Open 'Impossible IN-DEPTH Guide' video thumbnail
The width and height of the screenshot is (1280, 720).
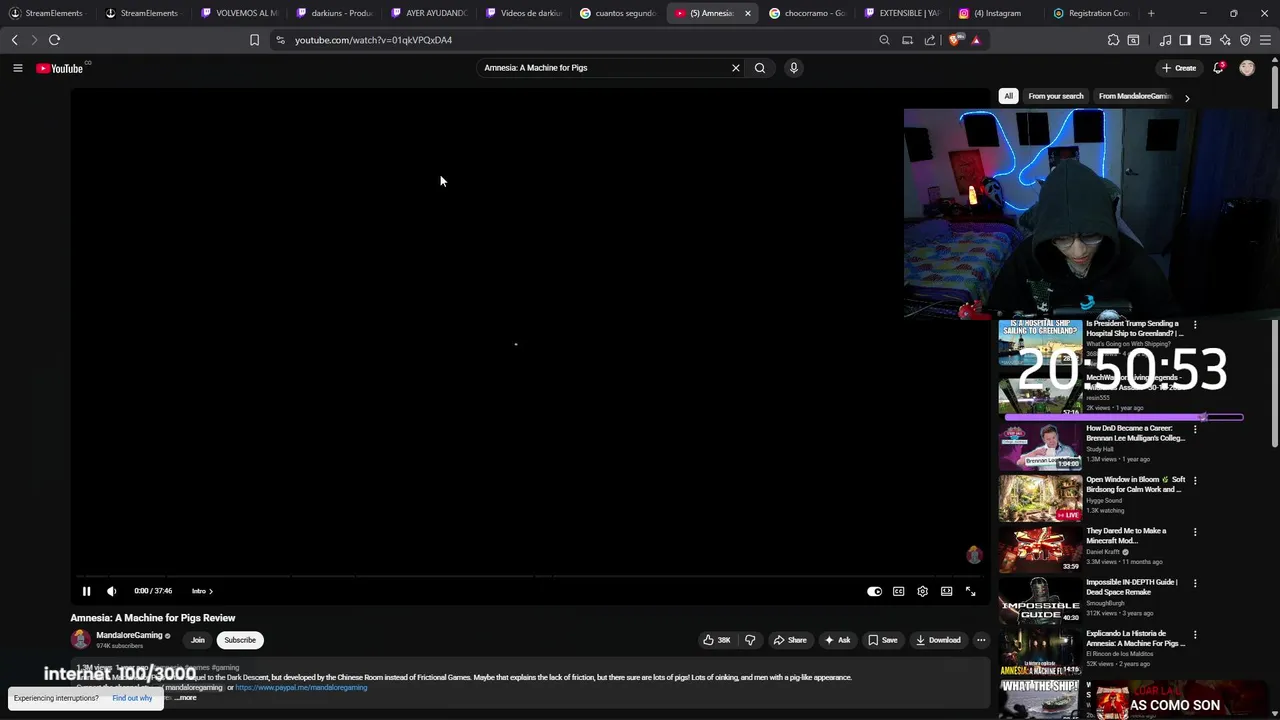click(1040, 600)
